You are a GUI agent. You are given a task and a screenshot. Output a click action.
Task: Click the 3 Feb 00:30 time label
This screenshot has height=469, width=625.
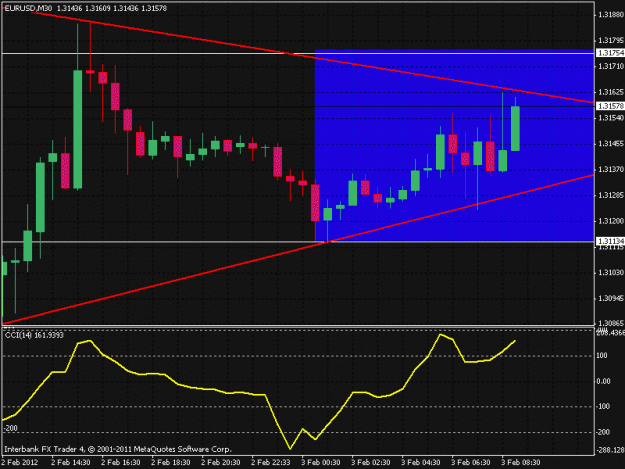pyautogui.click(x=320, y=462)
